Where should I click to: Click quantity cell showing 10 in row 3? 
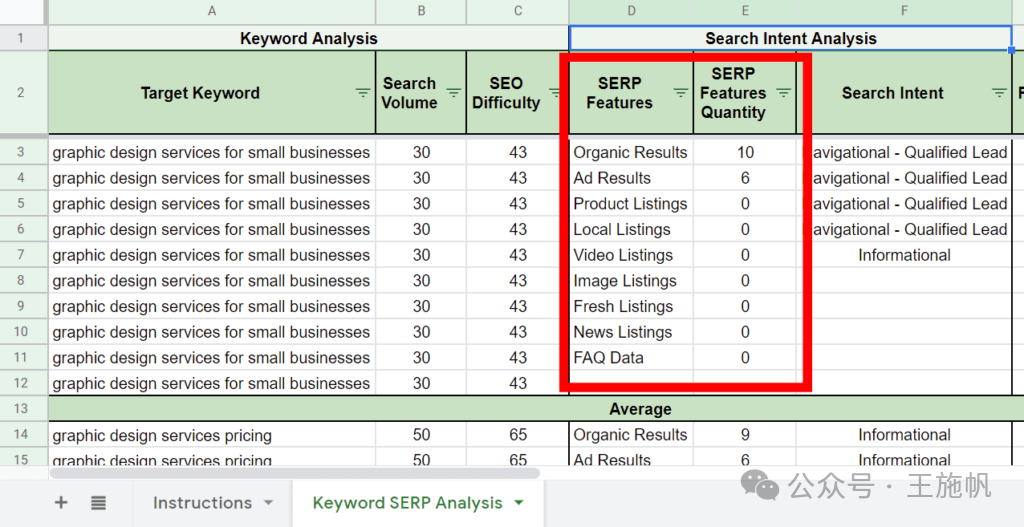click(x=745, y=152)
